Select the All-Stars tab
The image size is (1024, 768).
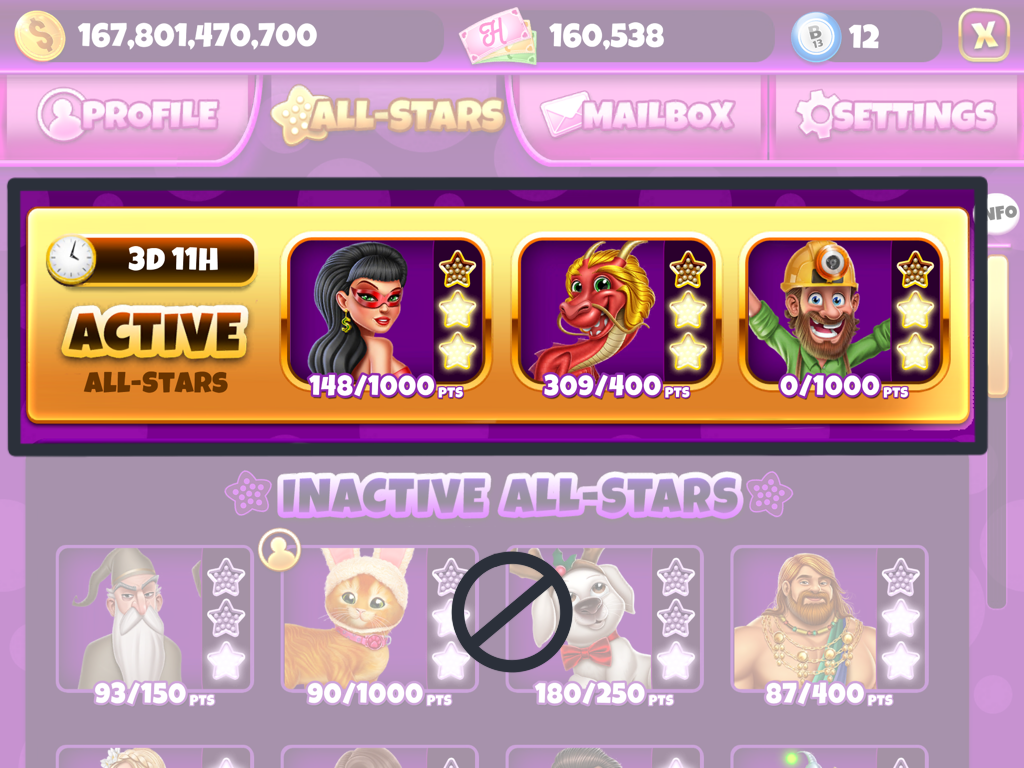pos(388,116)
